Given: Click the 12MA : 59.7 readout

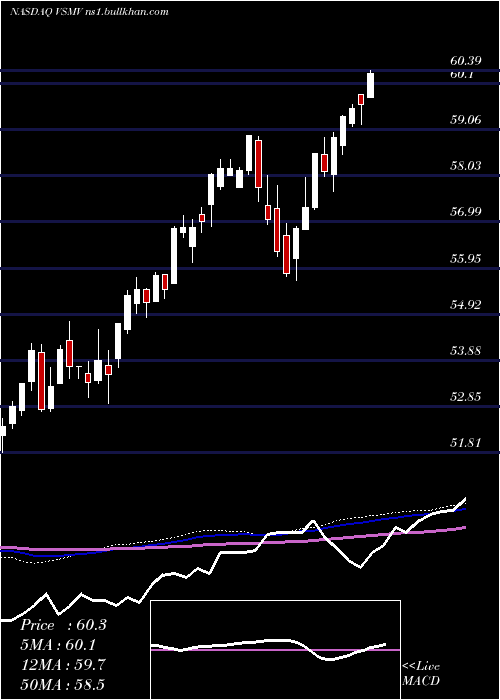Looking at the screenshot, I should pos(63,665).
